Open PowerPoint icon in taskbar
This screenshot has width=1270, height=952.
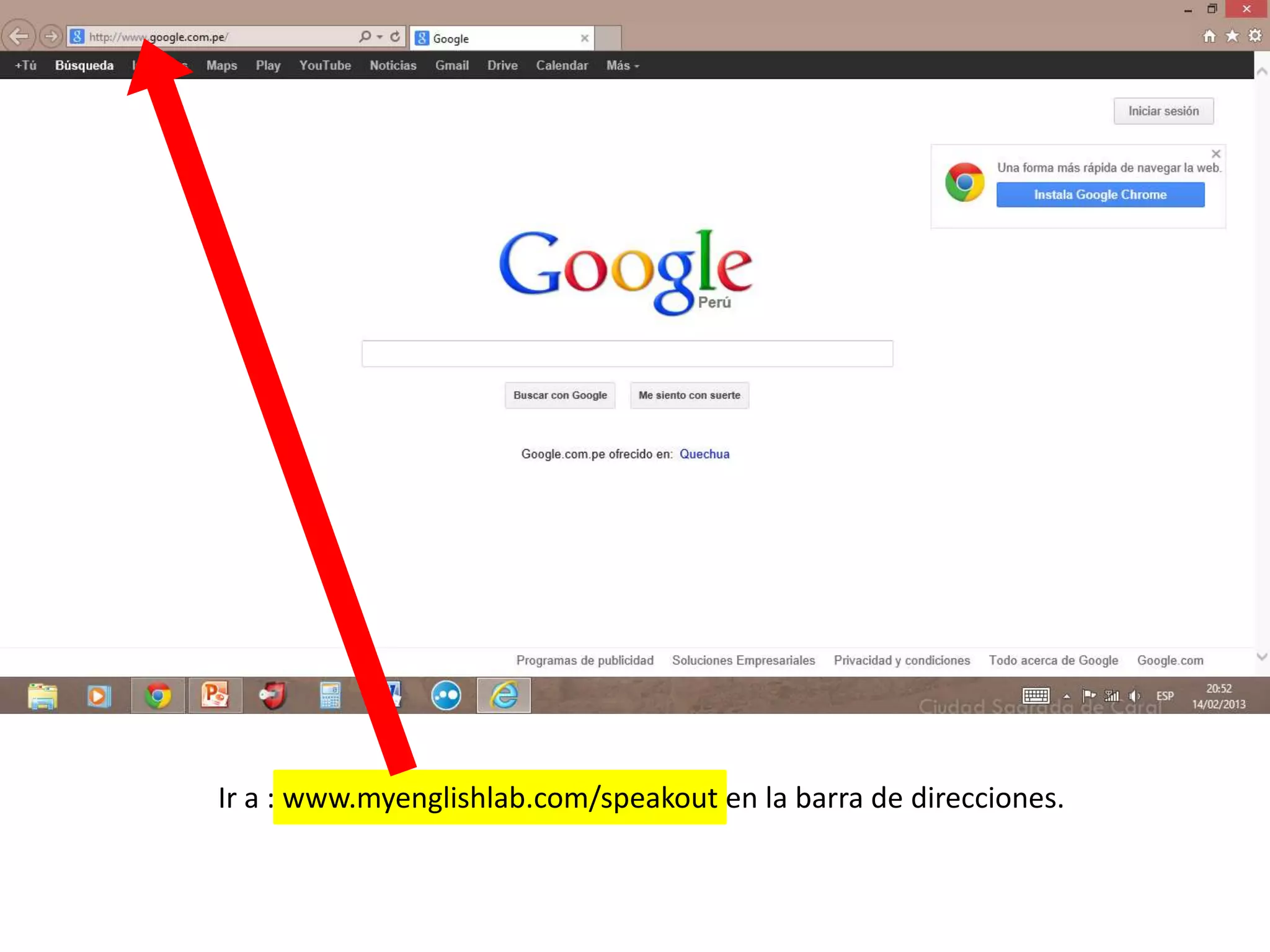point(215,695)
